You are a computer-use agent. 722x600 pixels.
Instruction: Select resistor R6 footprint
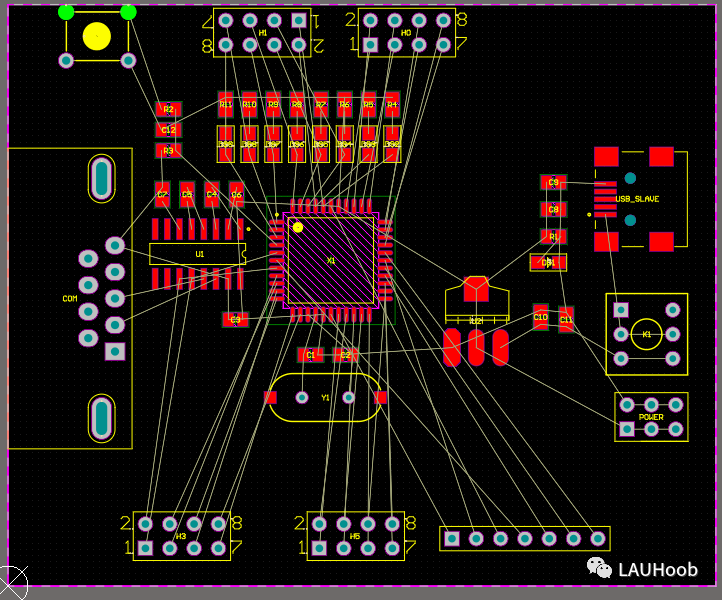pyautogui.click(x=344, y=105)
